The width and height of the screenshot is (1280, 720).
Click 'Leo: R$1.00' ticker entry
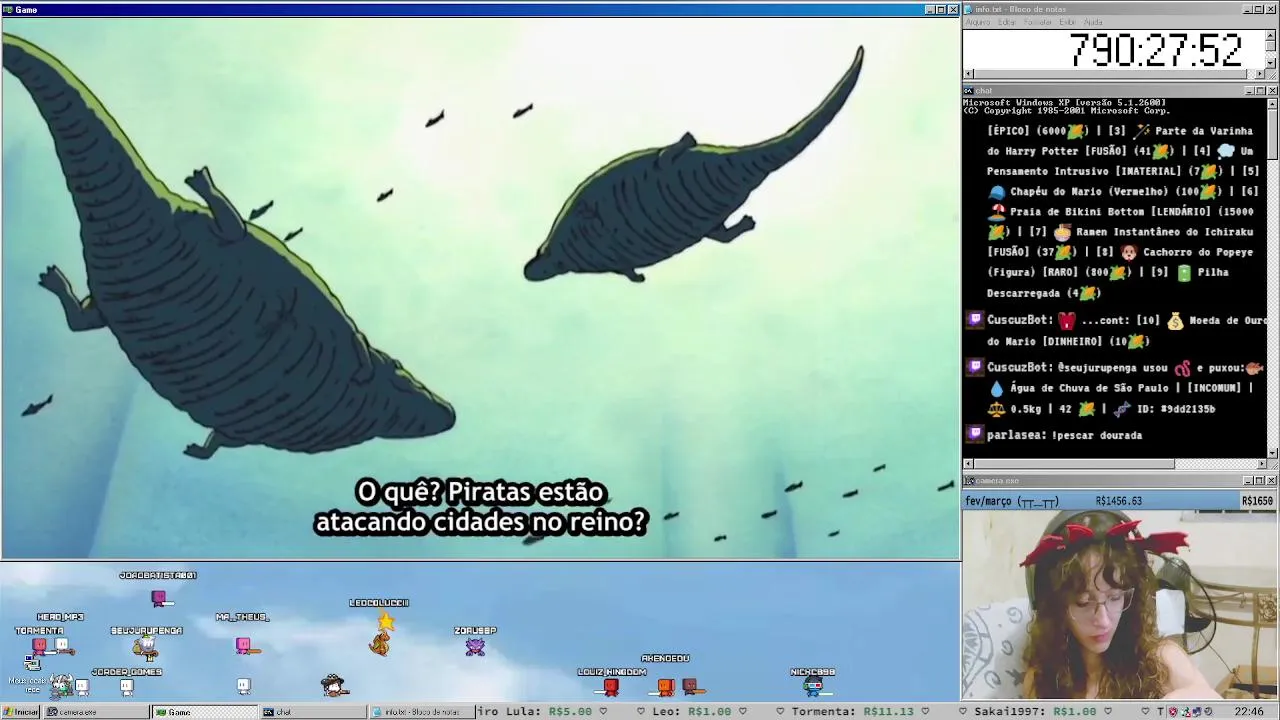tap(691, 712)
